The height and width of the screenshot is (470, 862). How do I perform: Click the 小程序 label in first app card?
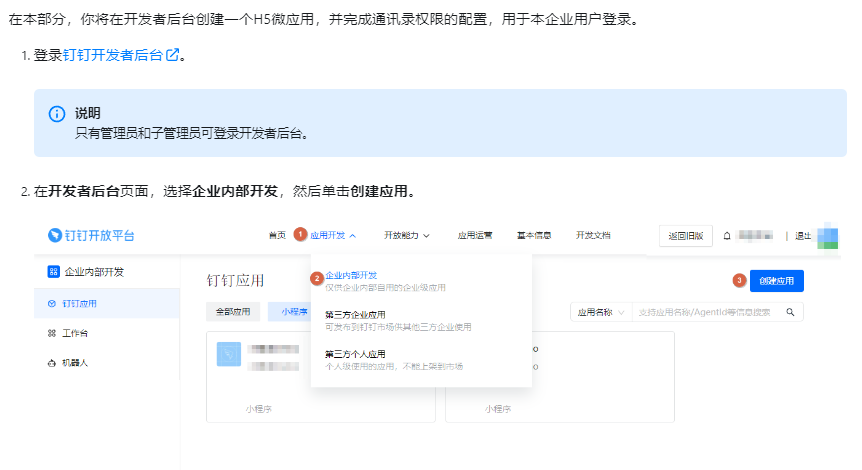(258, 409)
